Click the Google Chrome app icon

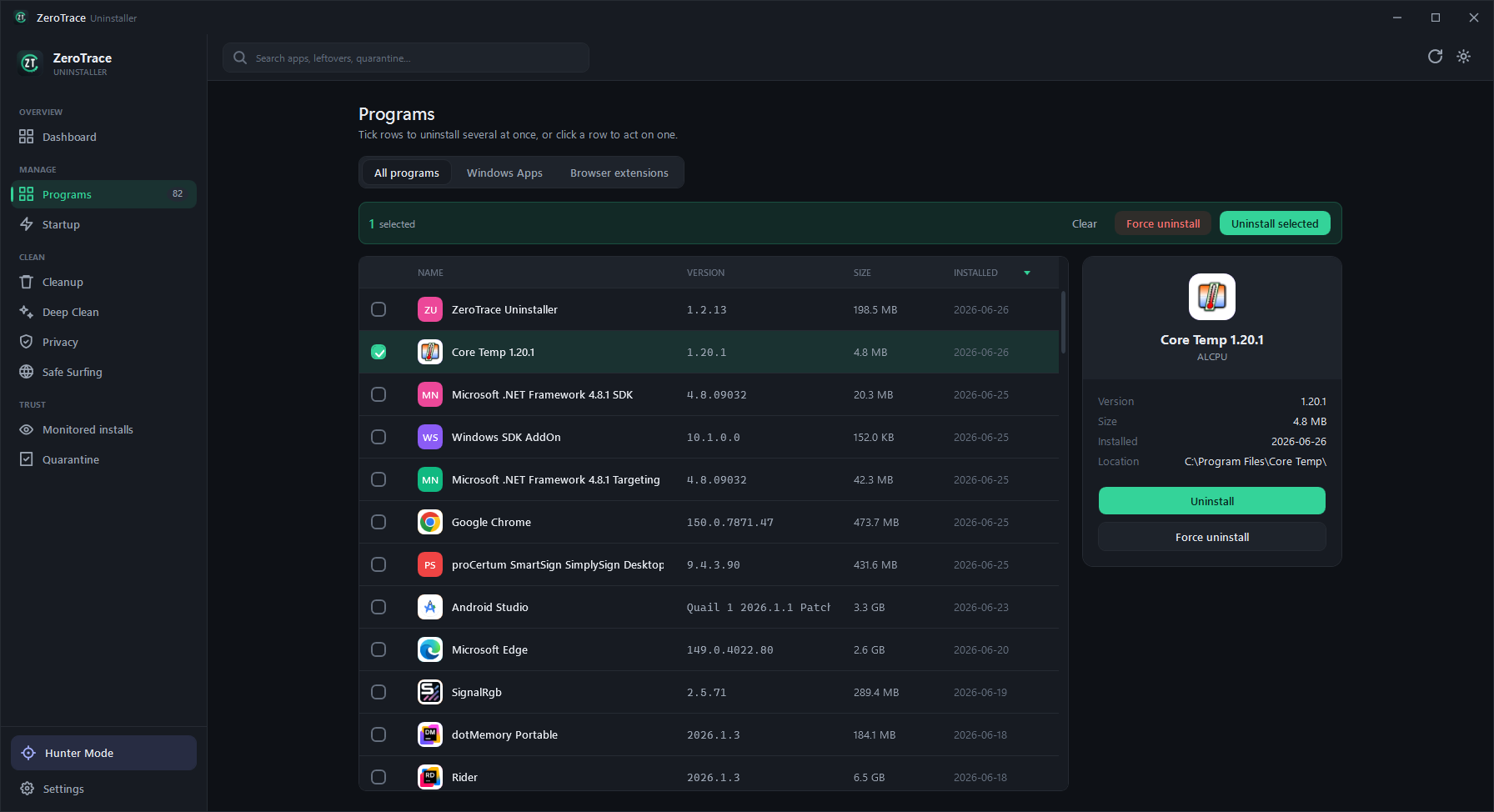[430, 522]
